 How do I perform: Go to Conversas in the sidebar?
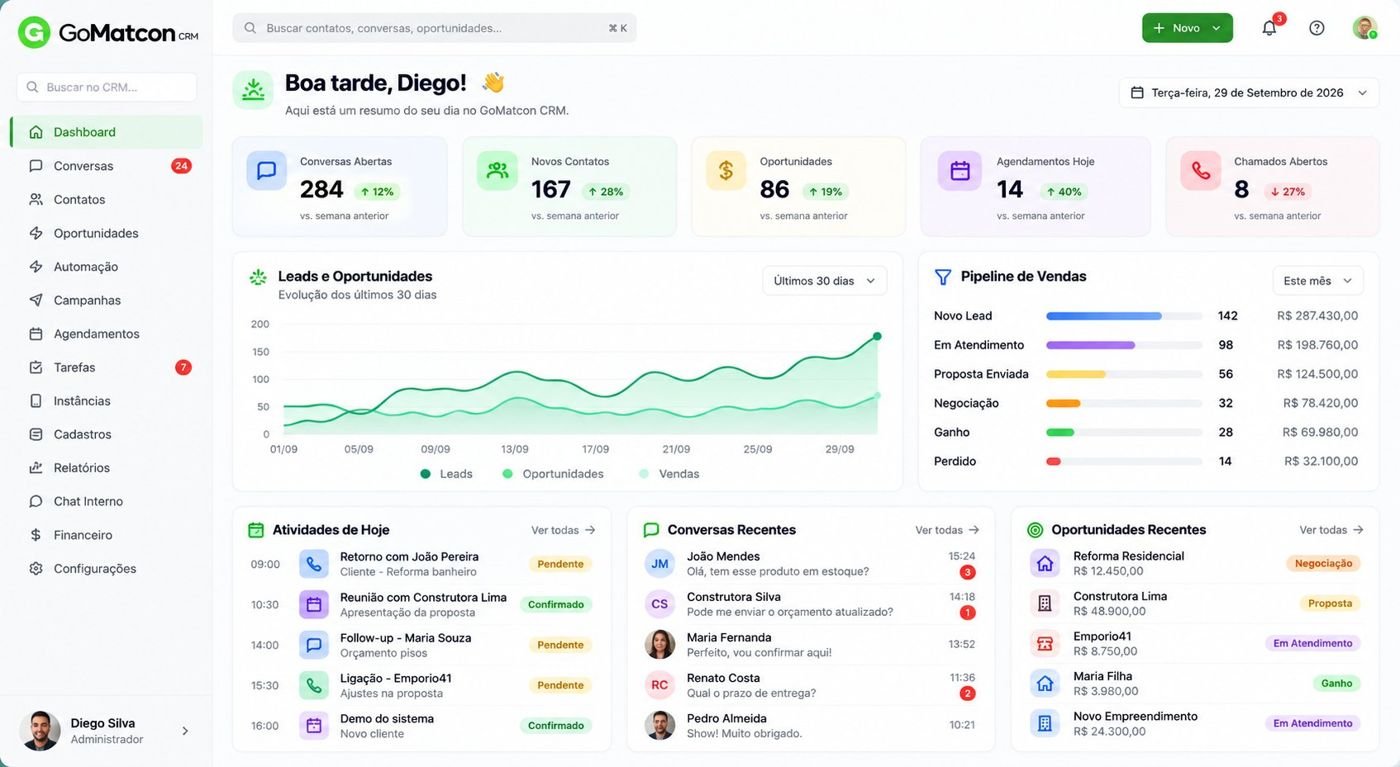[x=106, y=166]
